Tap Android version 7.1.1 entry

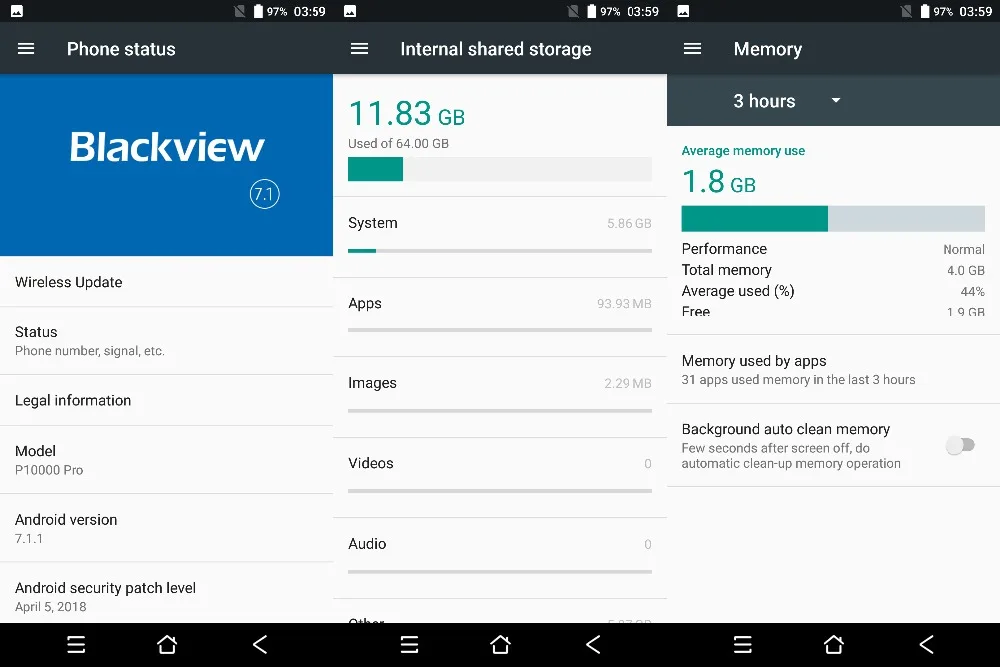click(166, 528)
